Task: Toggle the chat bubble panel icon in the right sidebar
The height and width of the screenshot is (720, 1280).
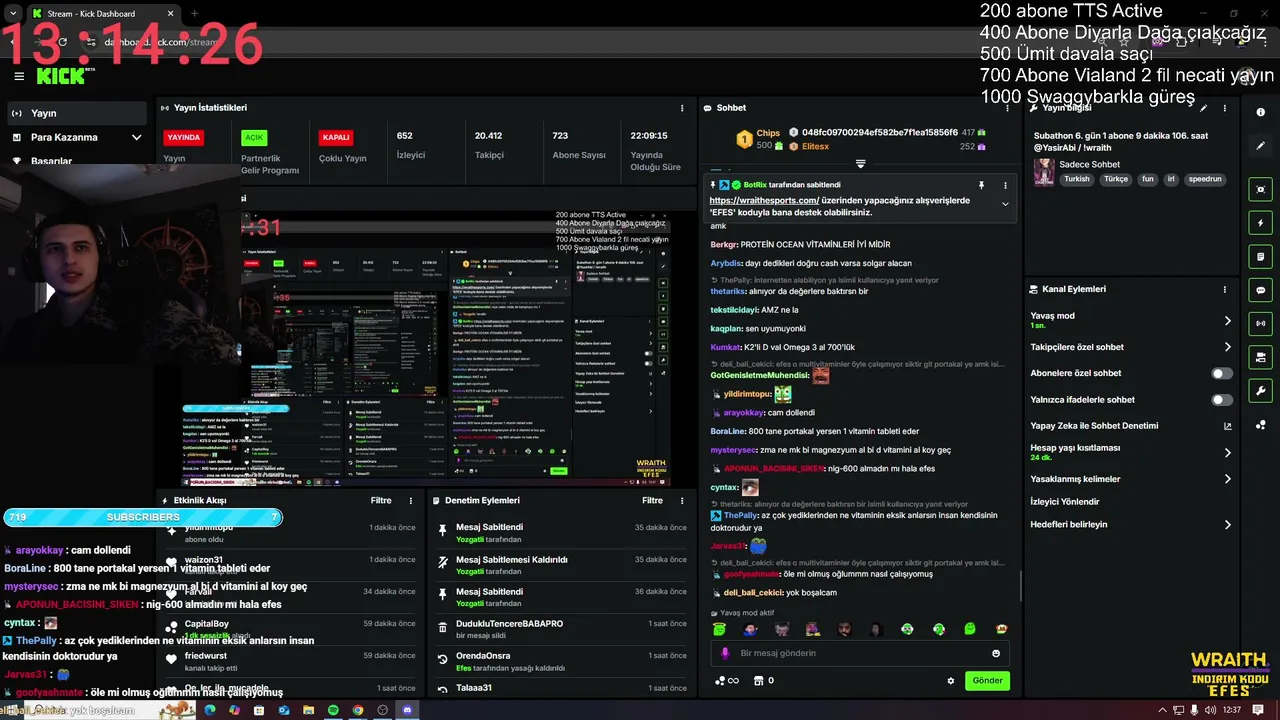Action: tap(1261, 290)
